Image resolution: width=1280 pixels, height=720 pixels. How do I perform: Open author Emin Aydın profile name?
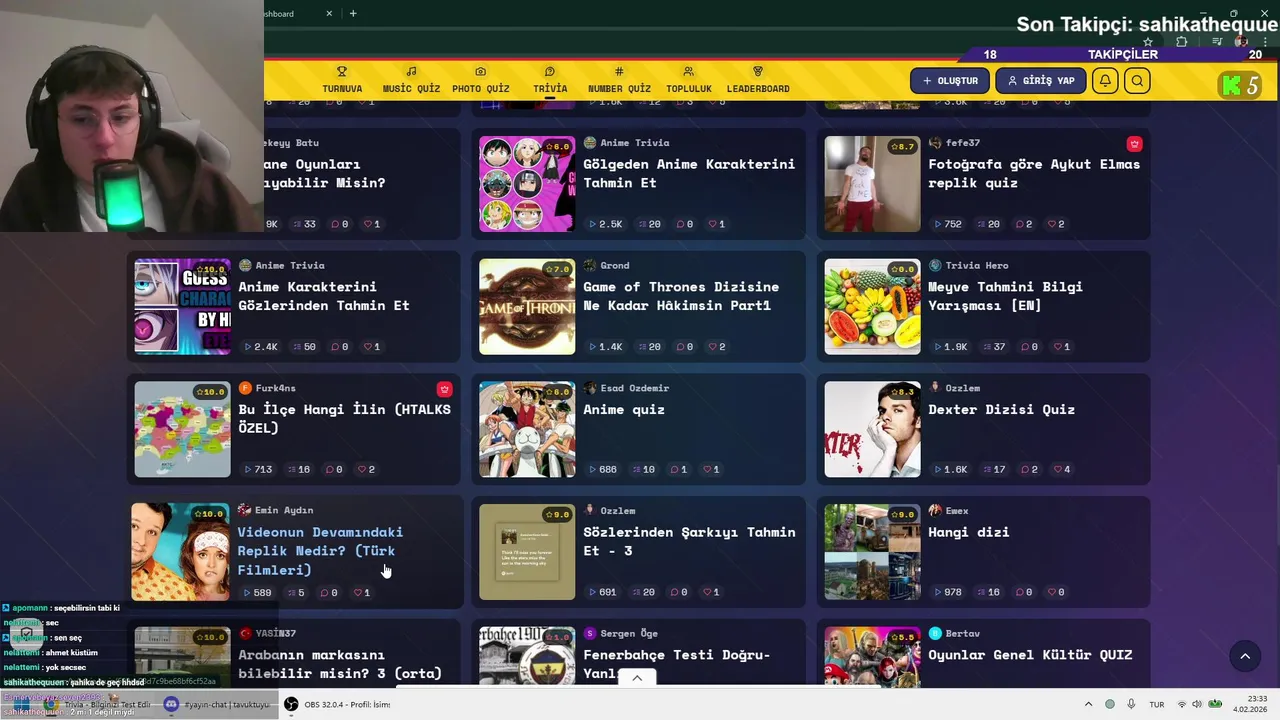coord(284,510)
